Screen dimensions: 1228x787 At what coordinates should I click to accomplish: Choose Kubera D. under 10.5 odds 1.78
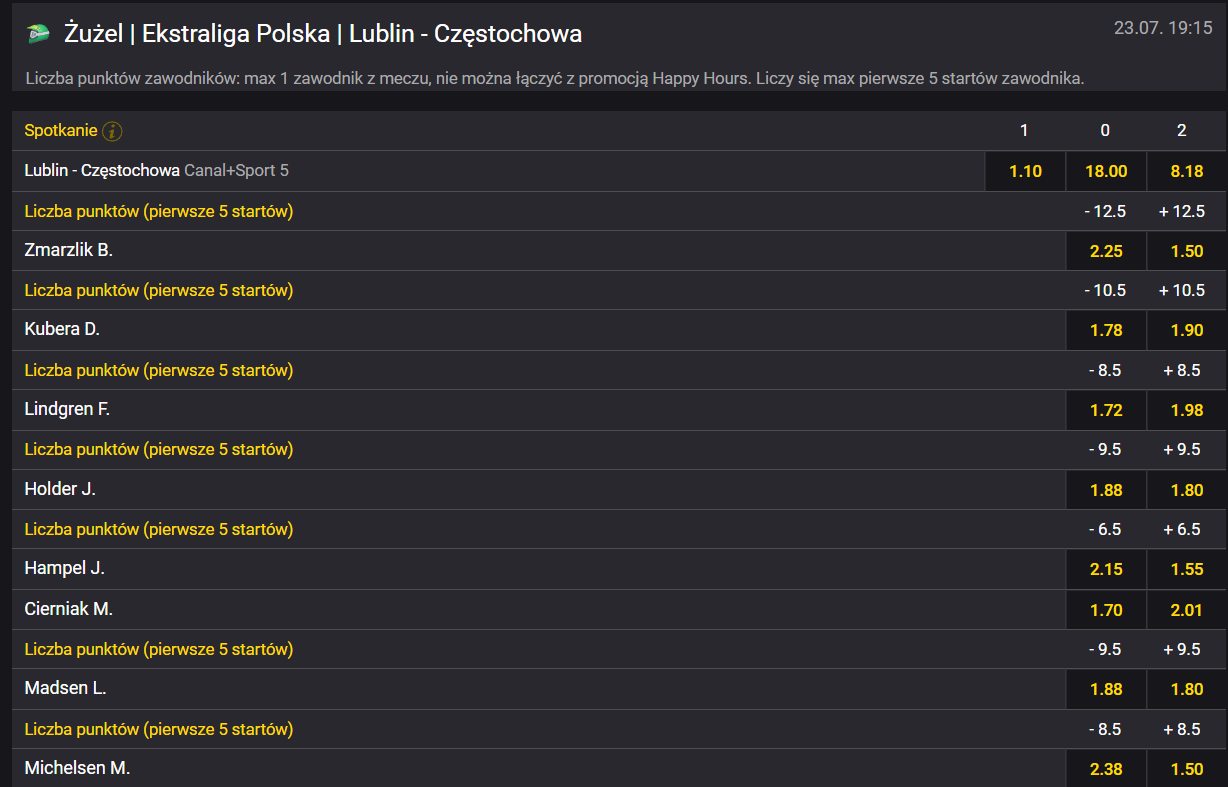click(x=1106, y=330)
